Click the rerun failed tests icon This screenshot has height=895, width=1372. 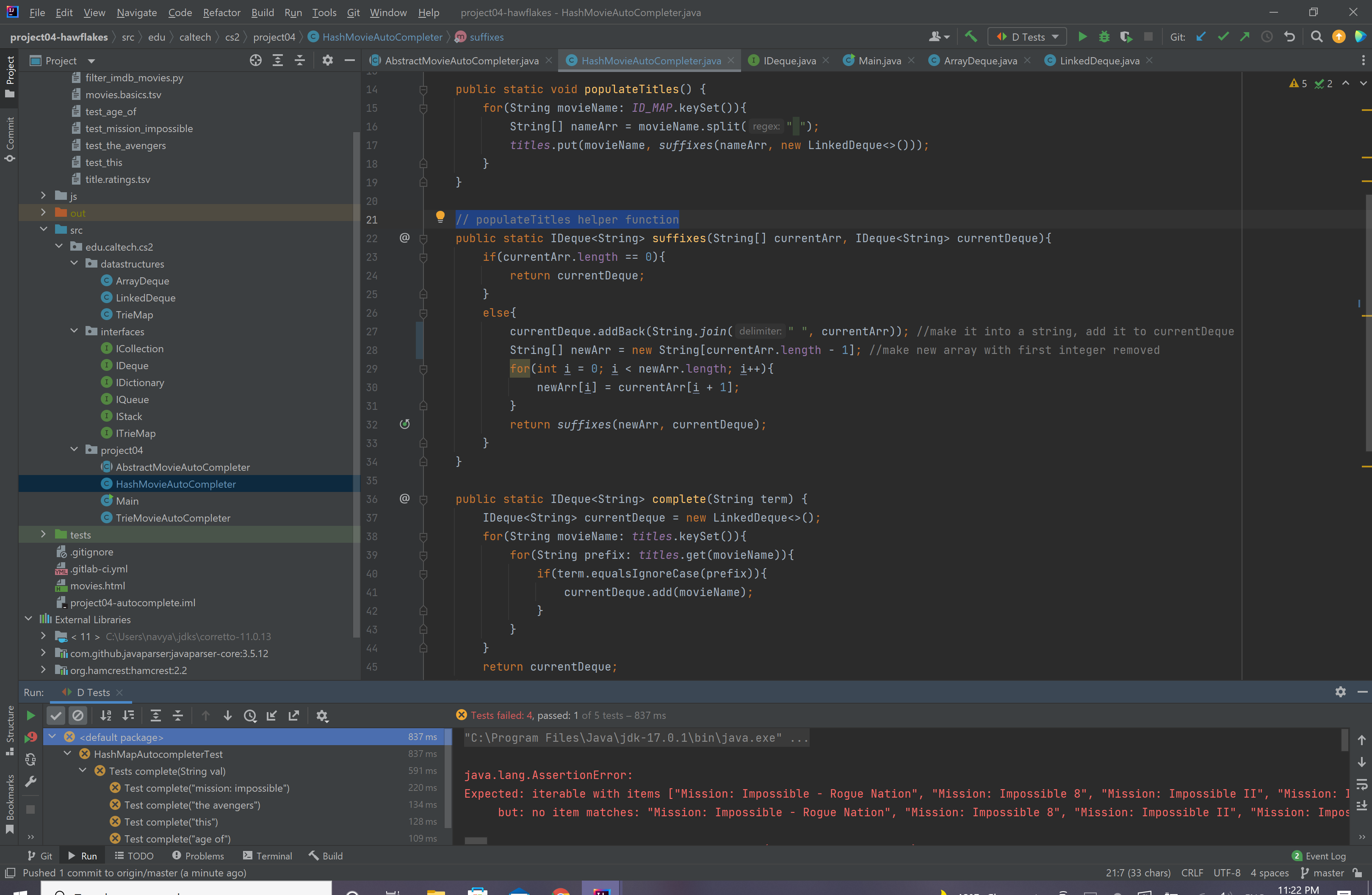[x=30, y=737]
